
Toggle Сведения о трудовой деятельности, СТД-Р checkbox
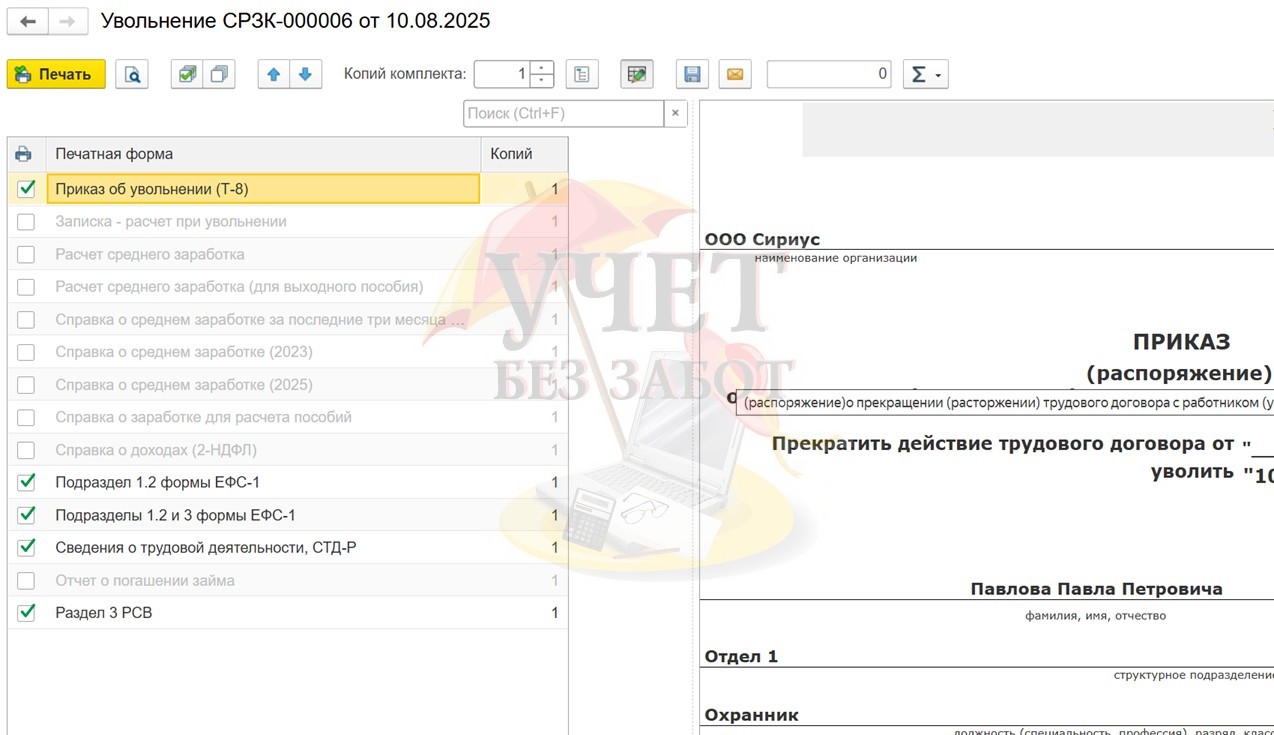coord(26,547)
